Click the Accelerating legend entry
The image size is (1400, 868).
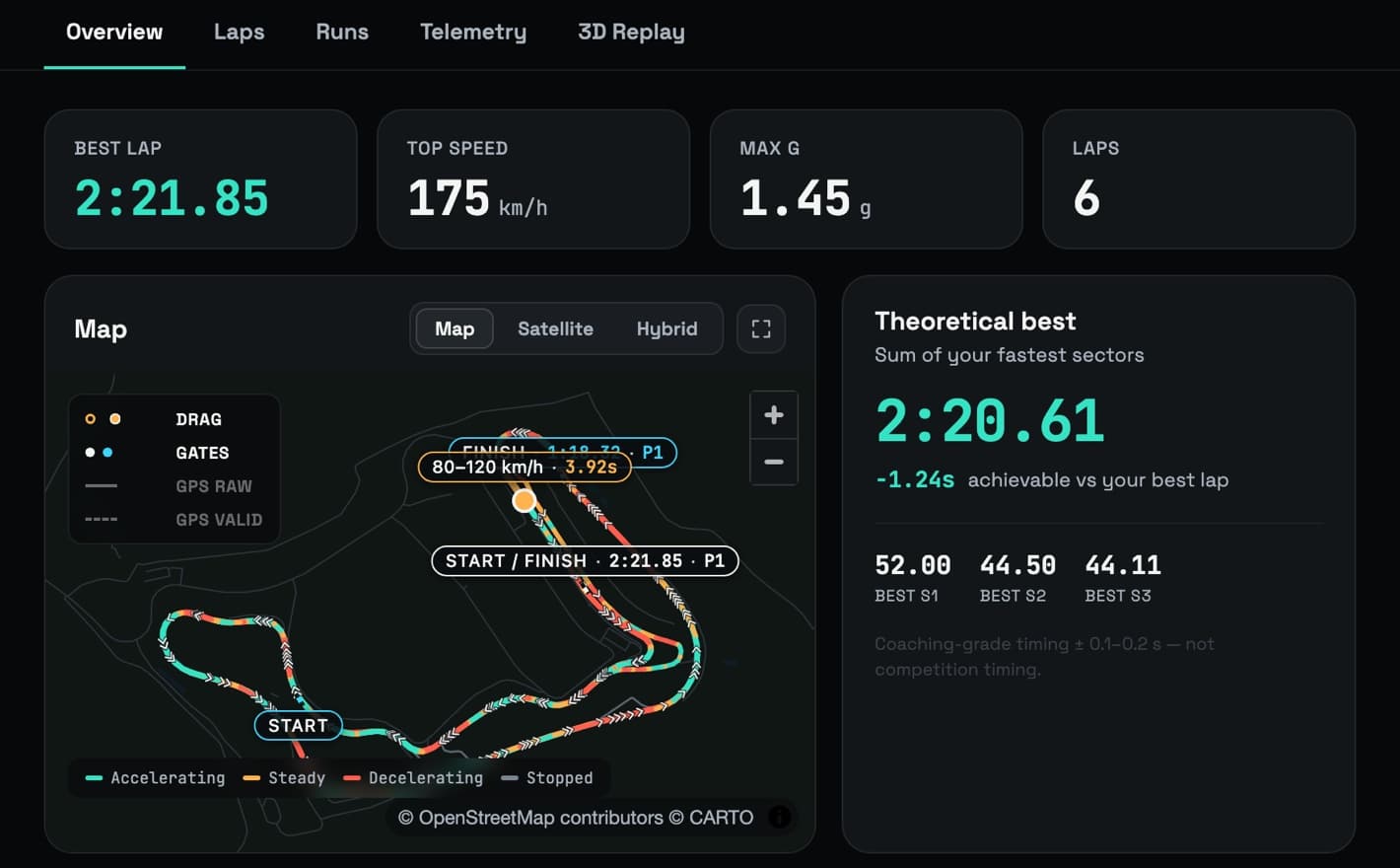(x=155, y=778)
